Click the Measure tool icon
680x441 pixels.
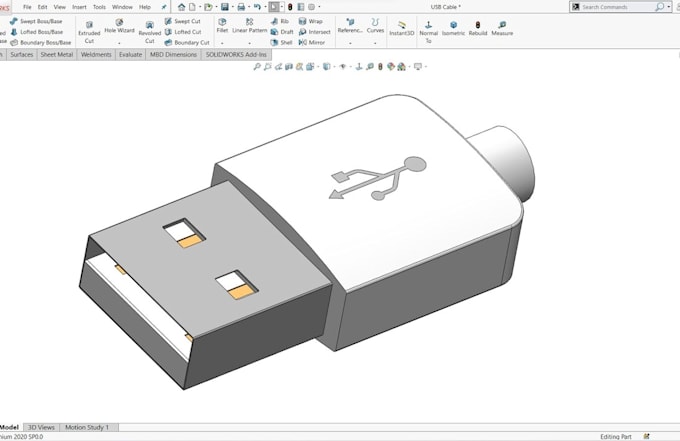[x=502, y=29]
